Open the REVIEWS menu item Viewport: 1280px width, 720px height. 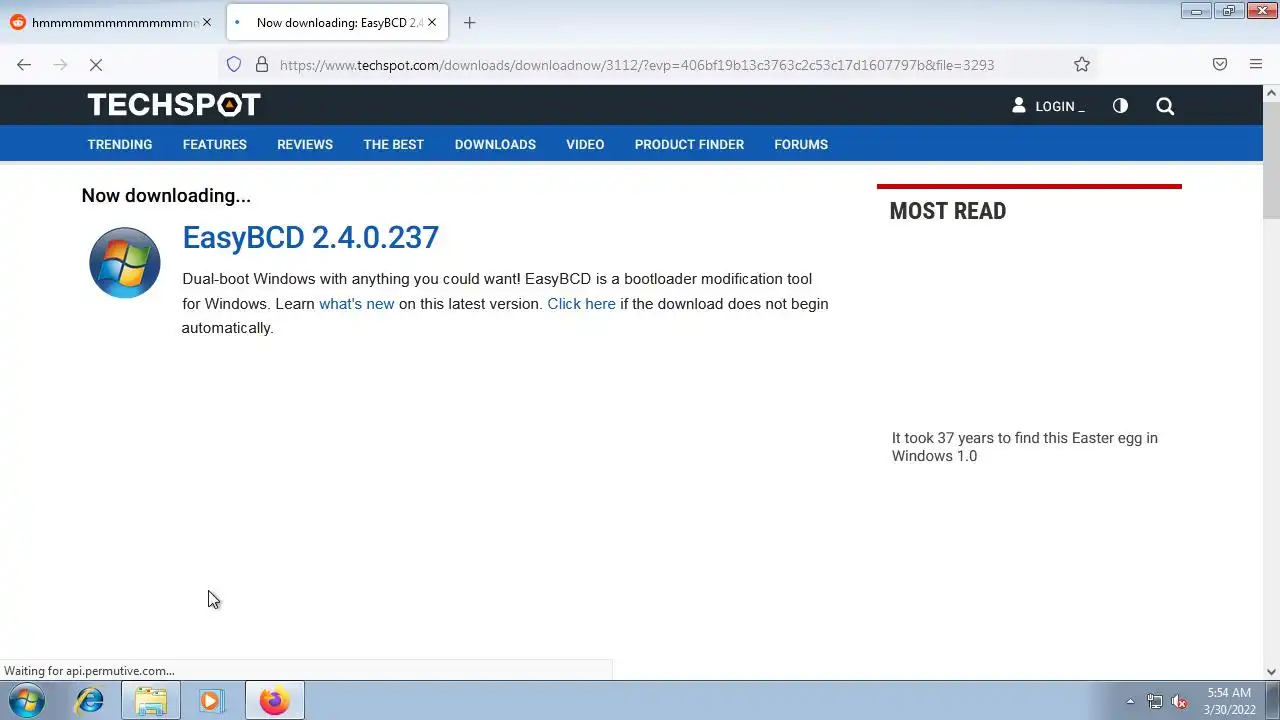coord(305,144)
